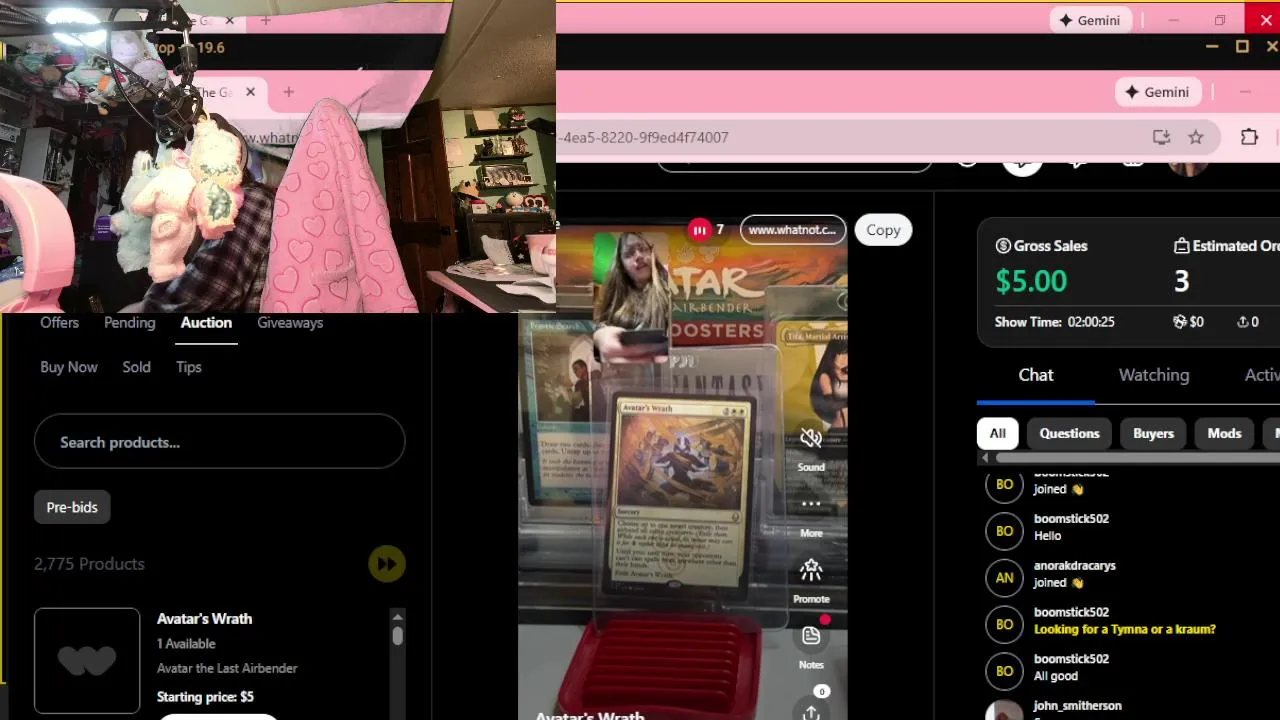Click the address bar URL text
The height and width of the screenshot is (720, 1280).
click(645, 137)
